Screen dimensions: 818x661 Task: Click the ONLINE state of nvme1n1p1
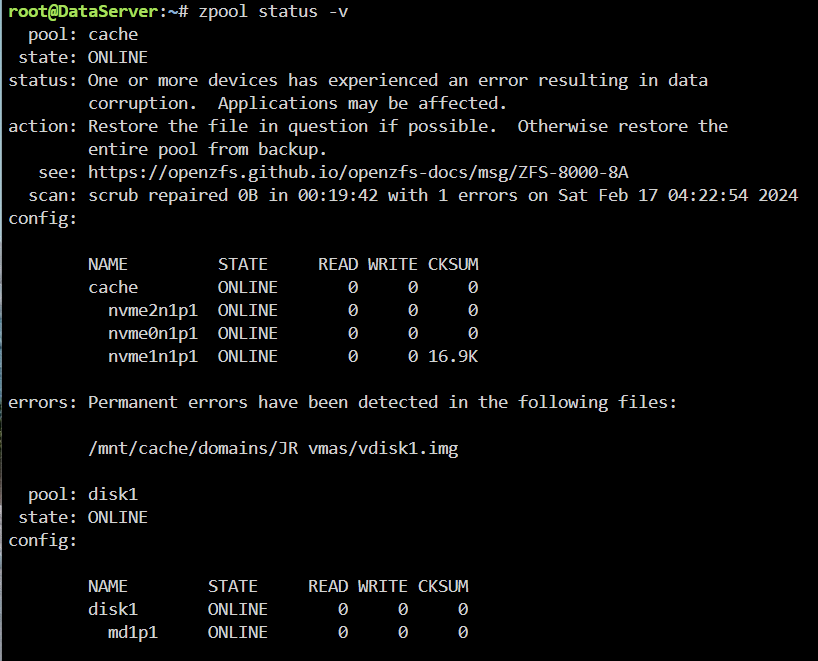[x=247, y=357]
